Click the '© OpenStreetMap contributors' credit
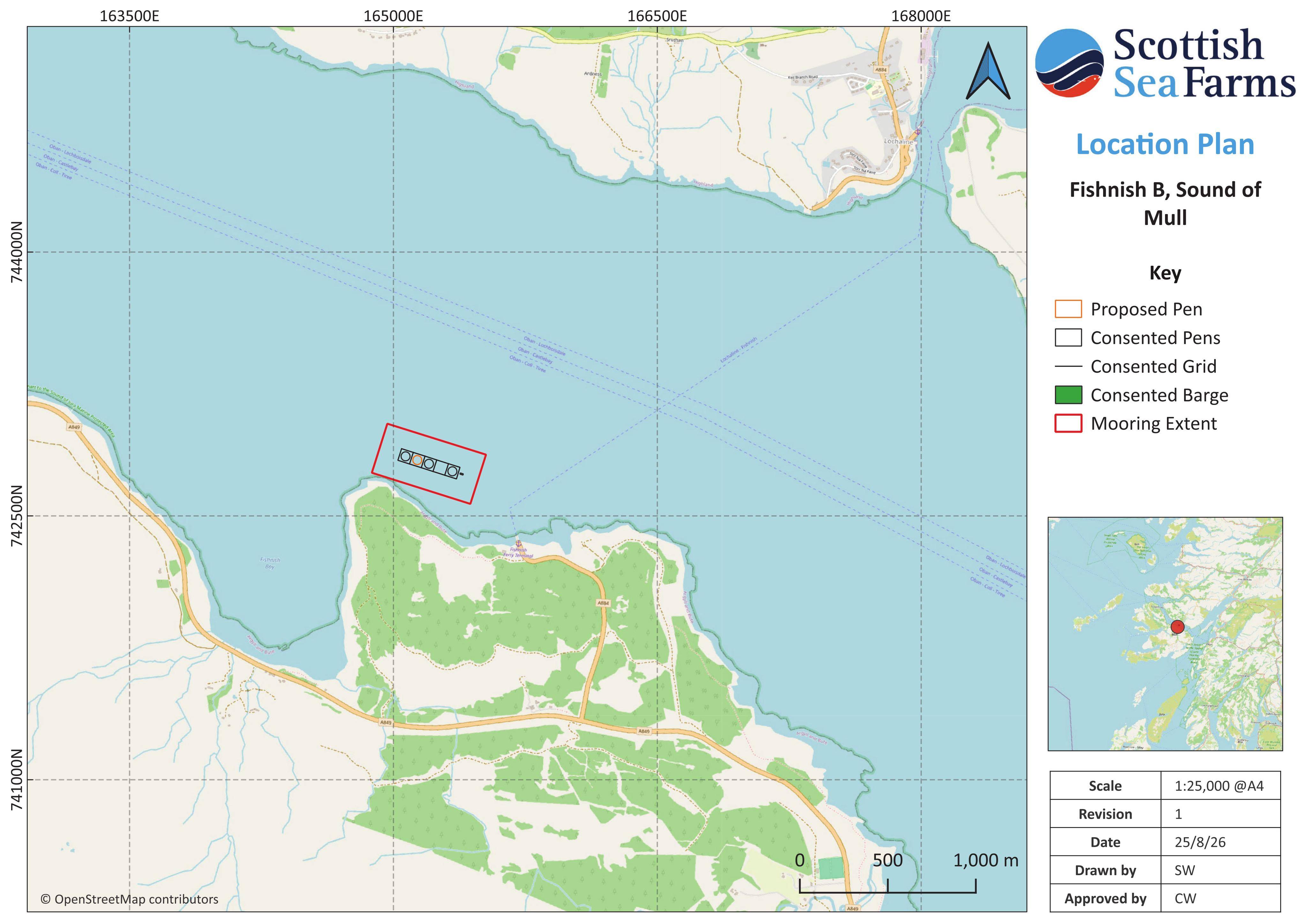The height and width of the screenshot is (924, 1307). (129, 899)
